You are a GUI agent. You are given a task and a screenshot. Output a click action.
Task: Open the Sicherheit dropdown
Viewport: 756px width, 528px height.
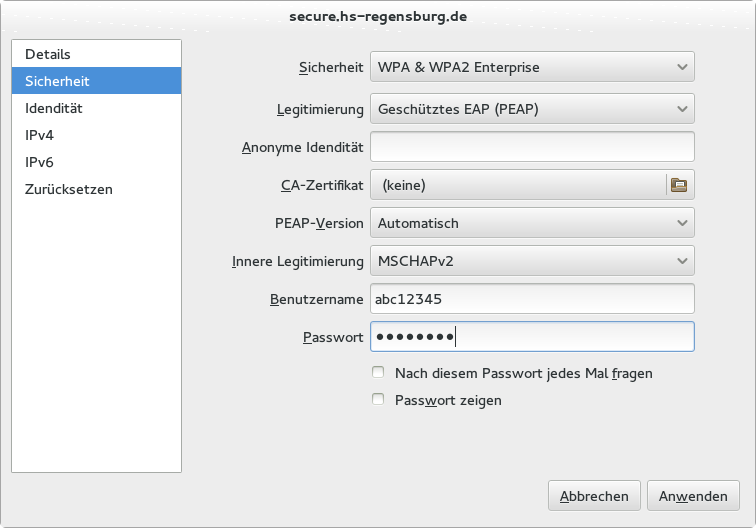click(x=532, y=68)
